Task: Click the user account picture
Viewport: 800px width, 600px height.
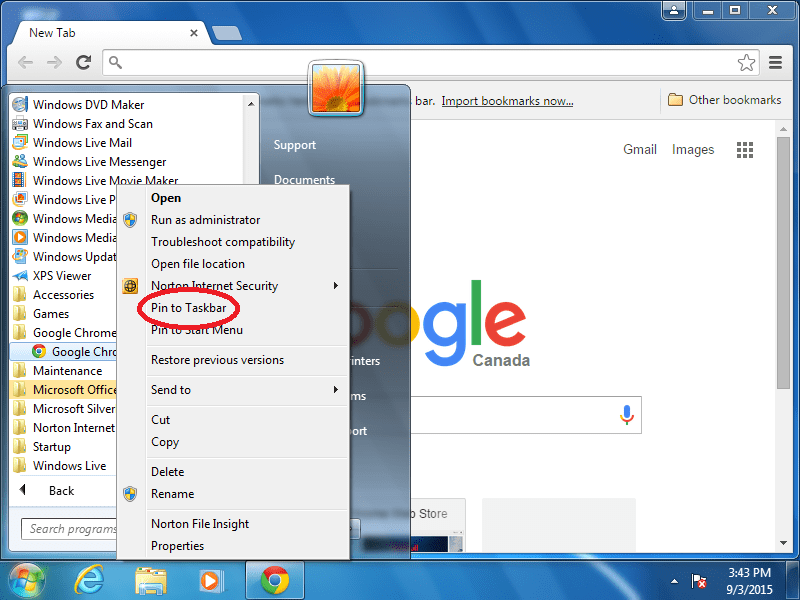Action: (x=336, y=88)
